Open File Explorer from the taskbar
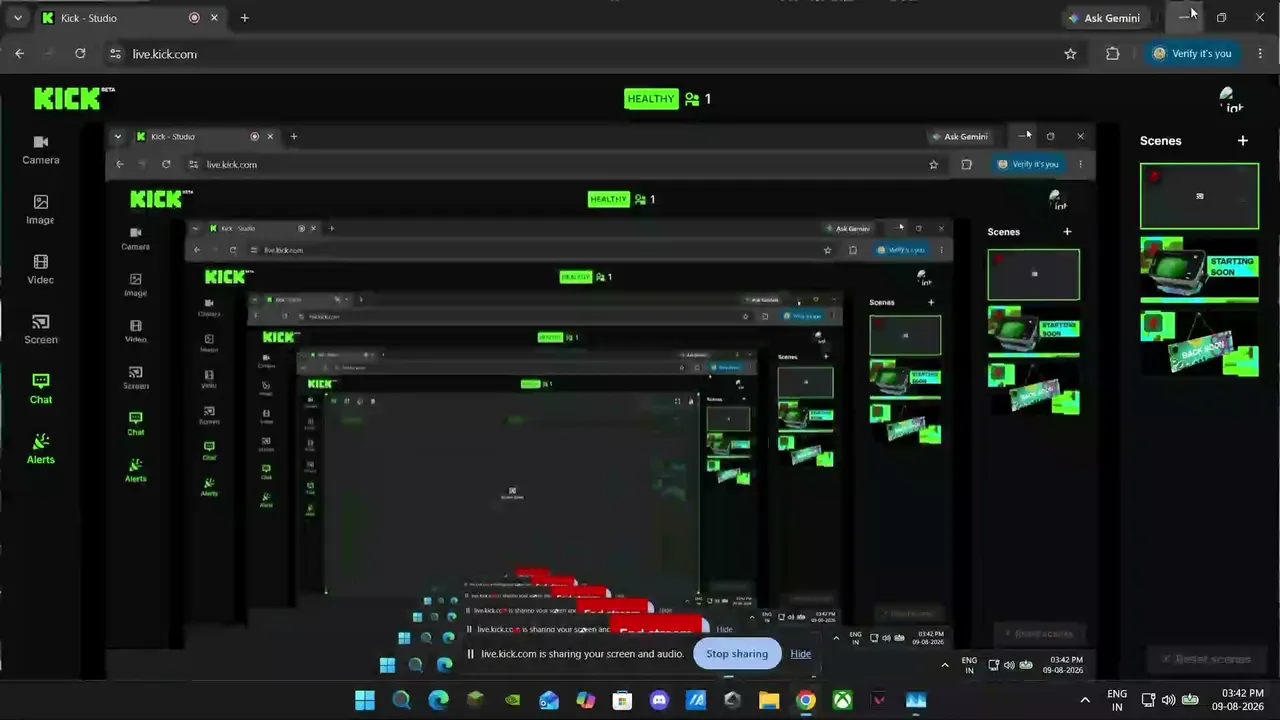Image resolution: width=1280 pixels, height=720 pixels. click(x=769, y=700)
